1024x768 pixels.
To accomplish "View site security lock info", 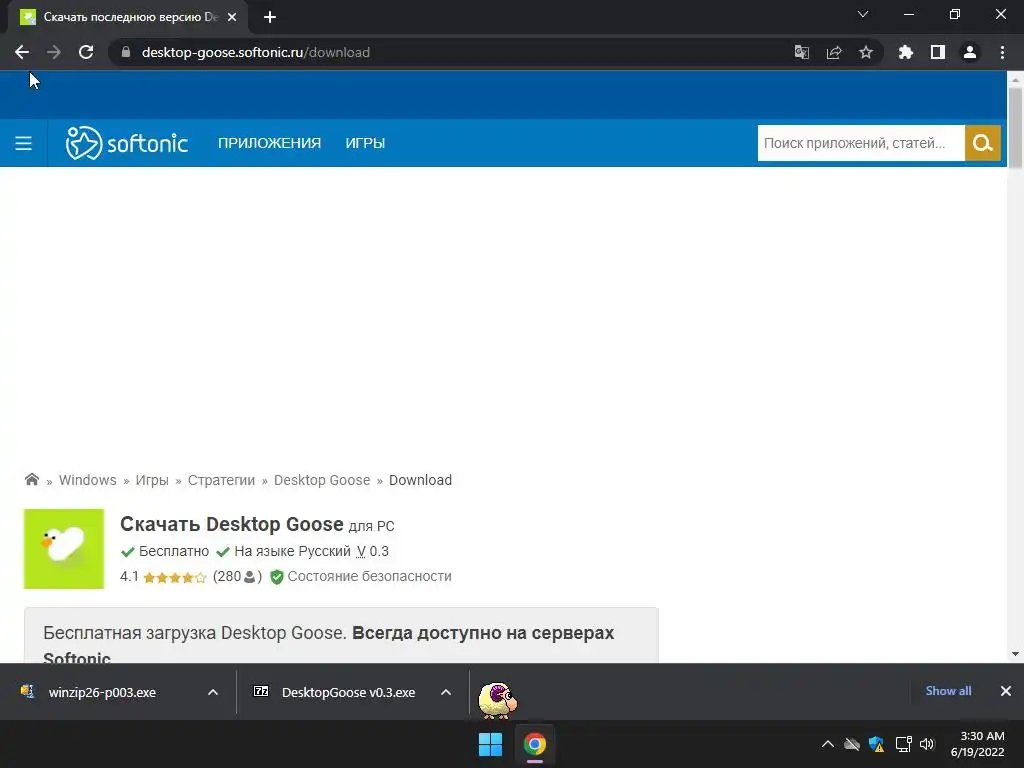I will (126, 52).
